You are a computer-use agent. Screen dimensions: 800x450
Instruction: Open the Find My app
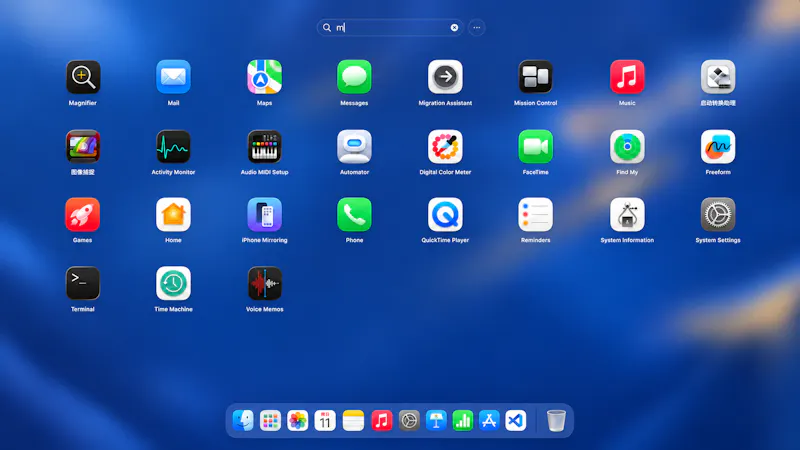(627, 147)
